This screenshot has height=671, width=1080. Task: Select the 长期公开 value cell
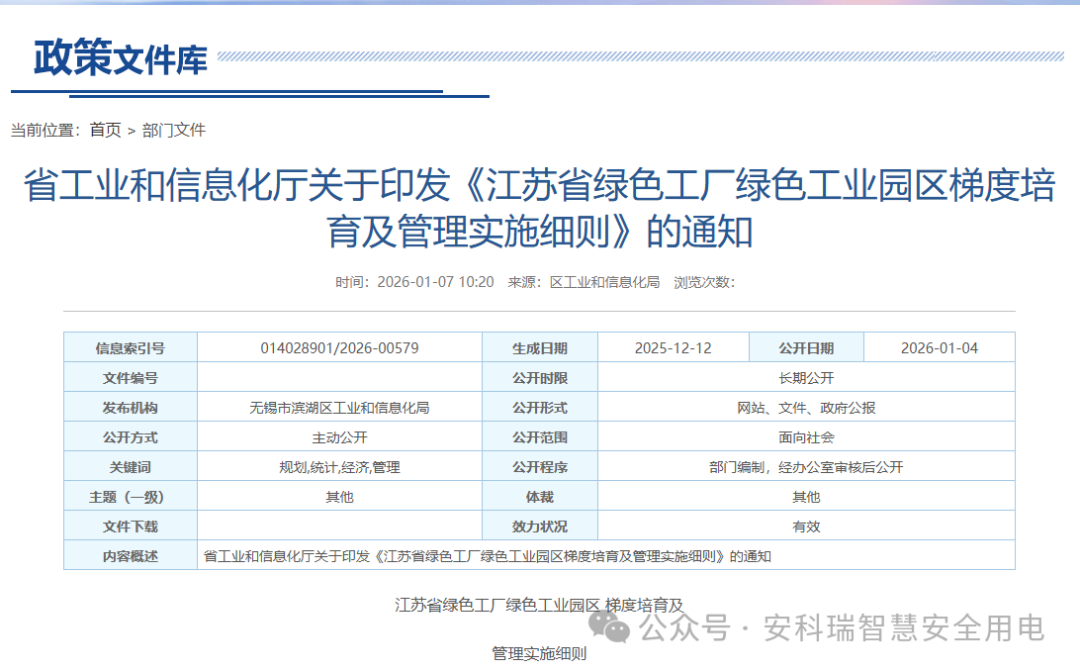pyautogui.click(x=806, y=378)
